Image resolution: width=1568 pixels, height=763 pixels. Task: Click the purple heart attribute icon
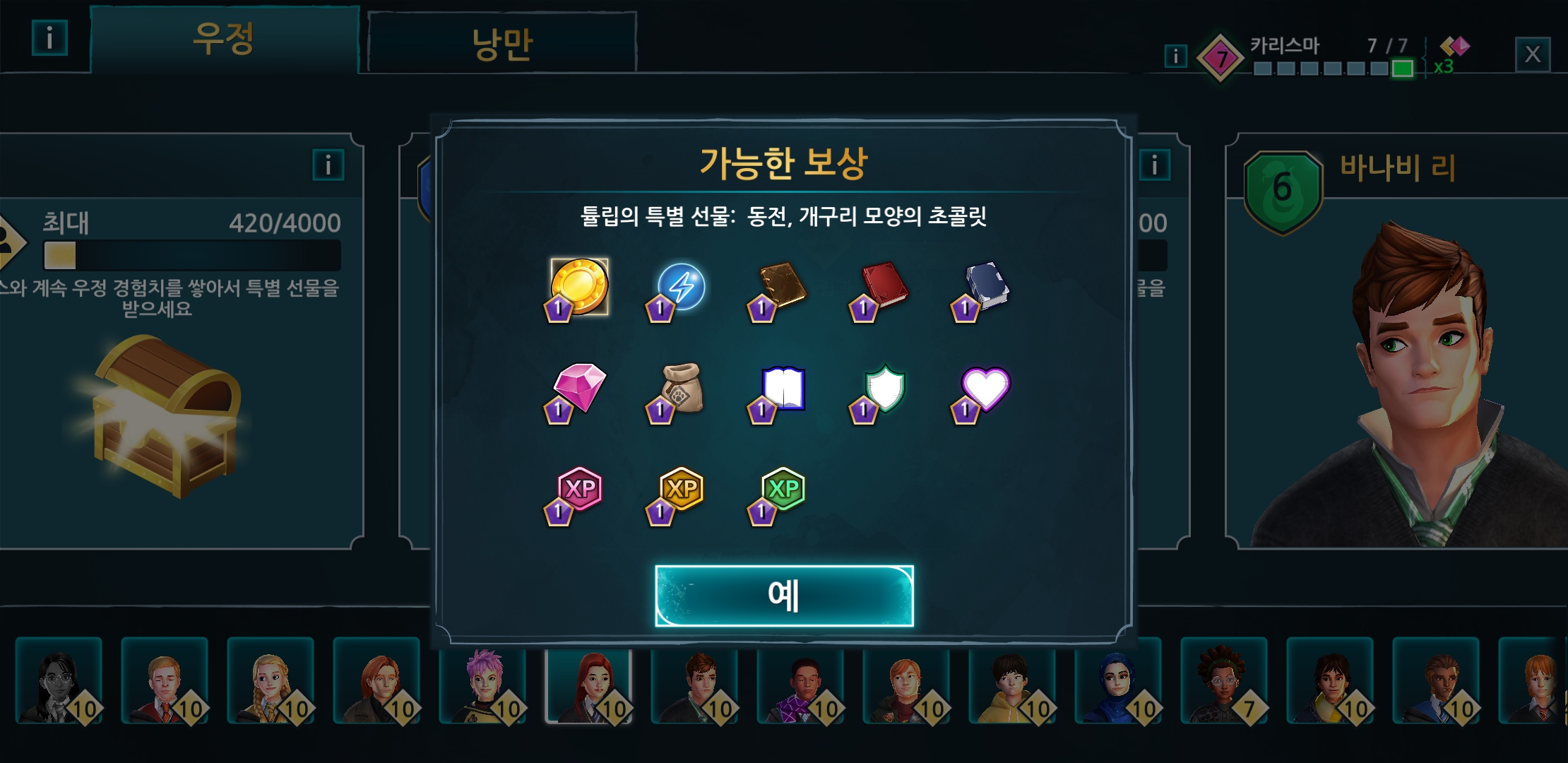[987, 388]
